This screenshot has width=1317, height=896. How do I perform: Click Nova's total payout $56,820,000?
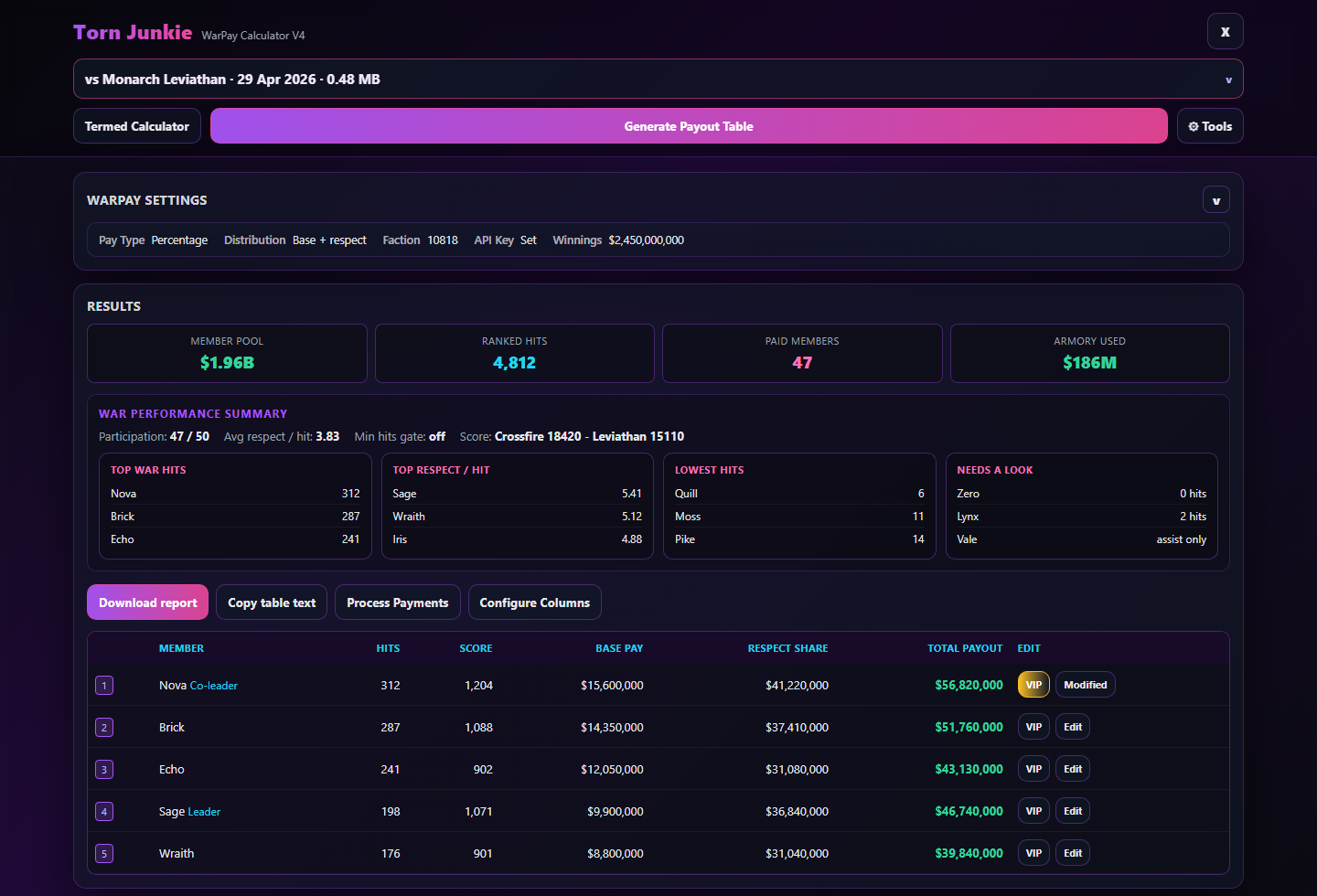tap(969, 685)
